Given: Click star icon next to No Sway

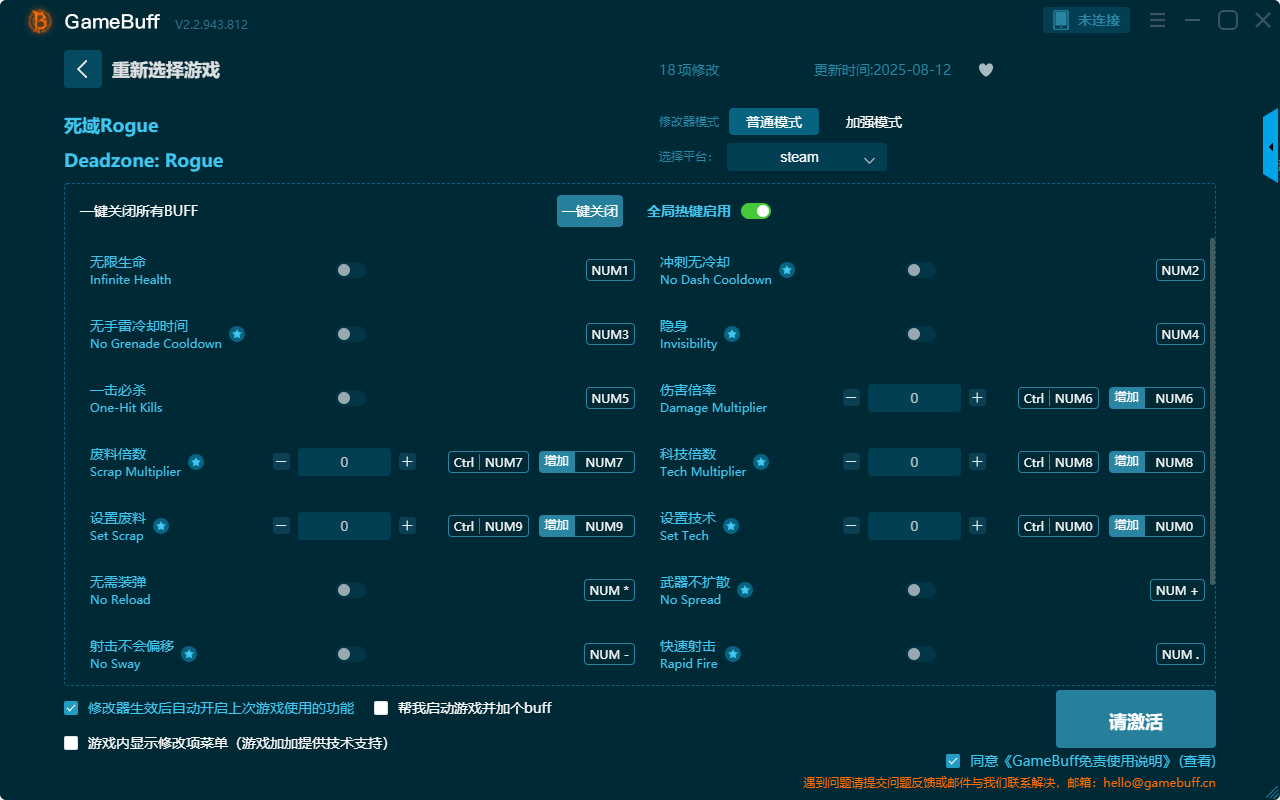Looking at the screenshot, I should [189, 654].
